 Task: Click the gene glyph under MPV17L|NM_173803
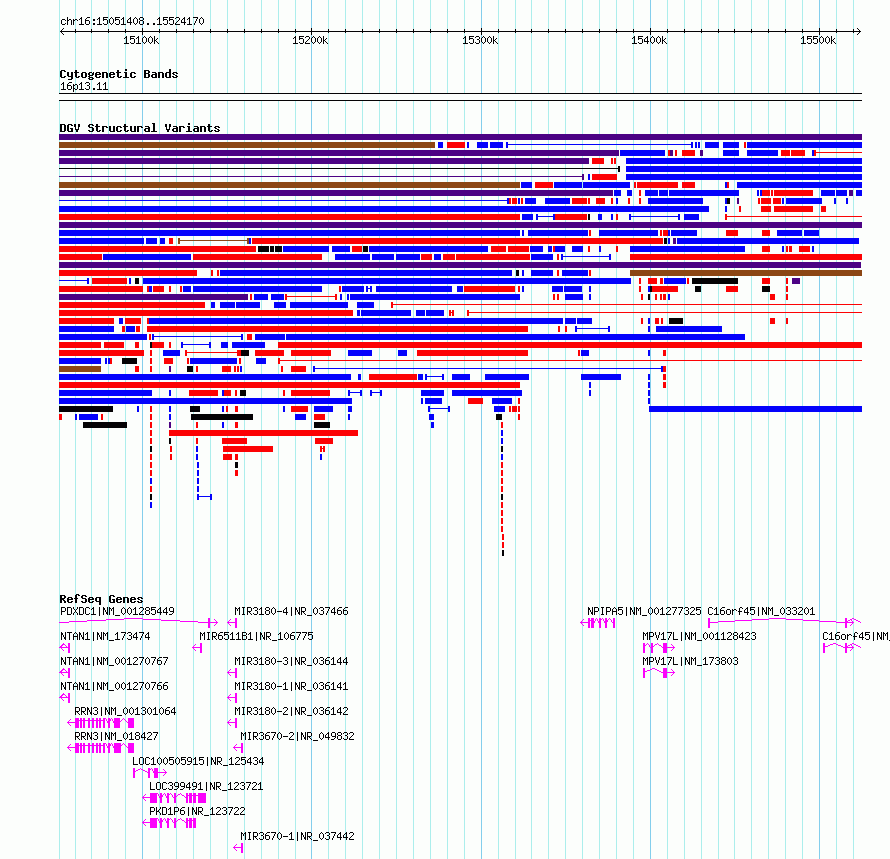pyautogui.click(x=658, y=673)
